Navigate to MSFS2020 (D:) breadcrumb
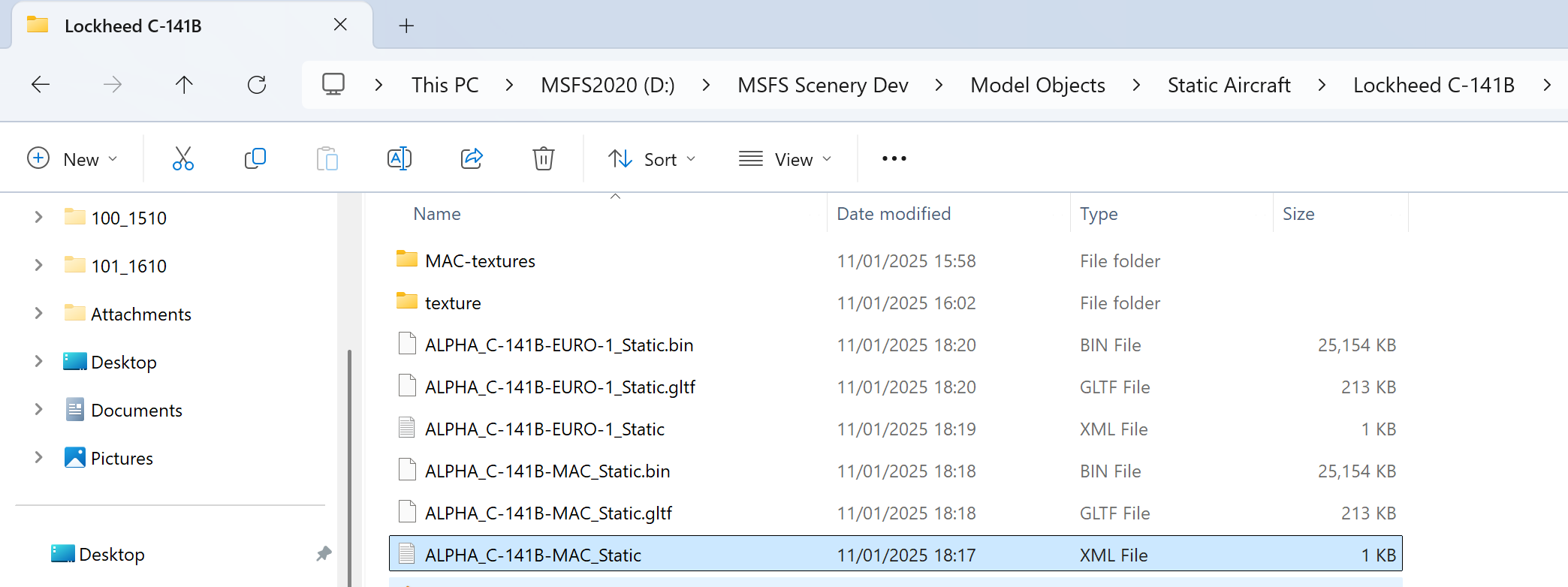This screenshot has width=1568, height=587. [x=608, y=85]
